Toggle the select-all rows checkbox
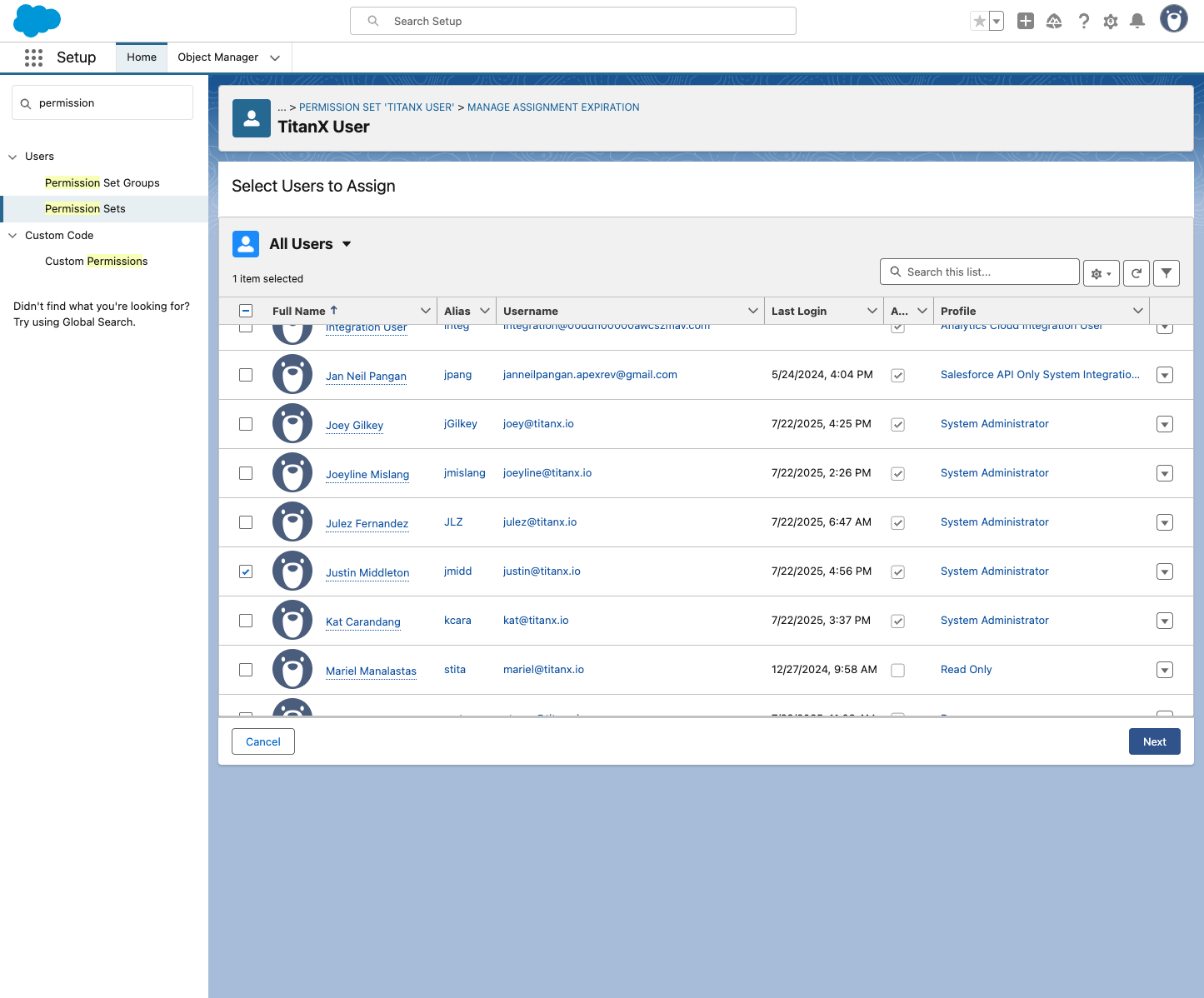Image resolution: width=1204 pixels, height=998 pixels. 246,311
